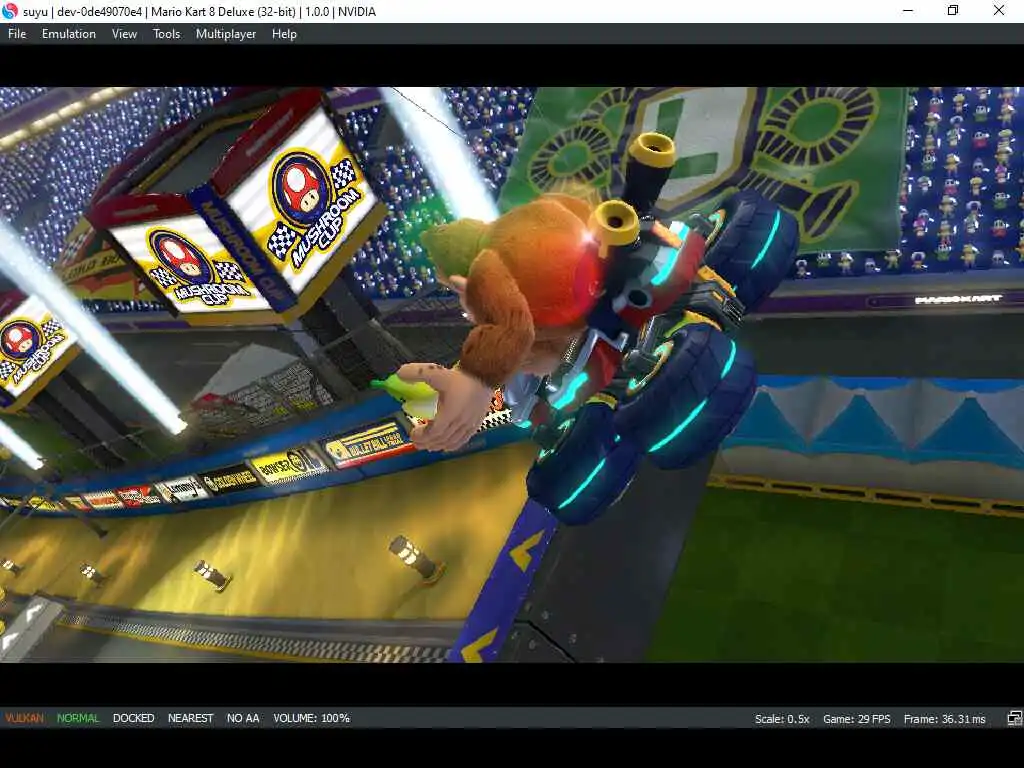The height and width of the screenshot is (768, 1024).
Task: Click the Game: 29 FPS readout
Action: (856, 719)
